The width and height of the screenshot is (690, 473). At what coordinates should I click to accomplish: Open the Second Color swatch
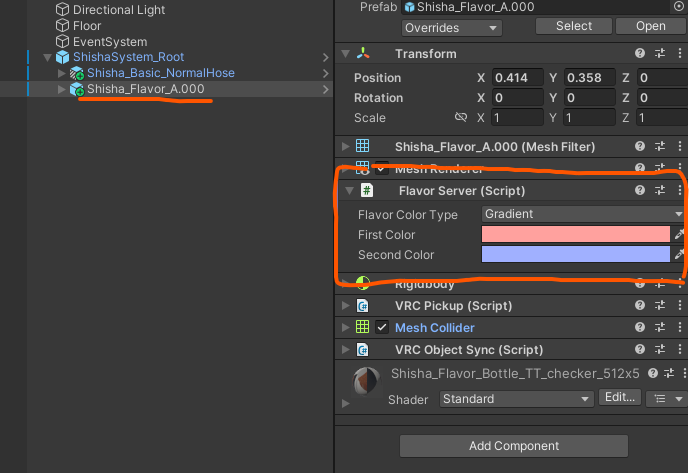(576, 254)
